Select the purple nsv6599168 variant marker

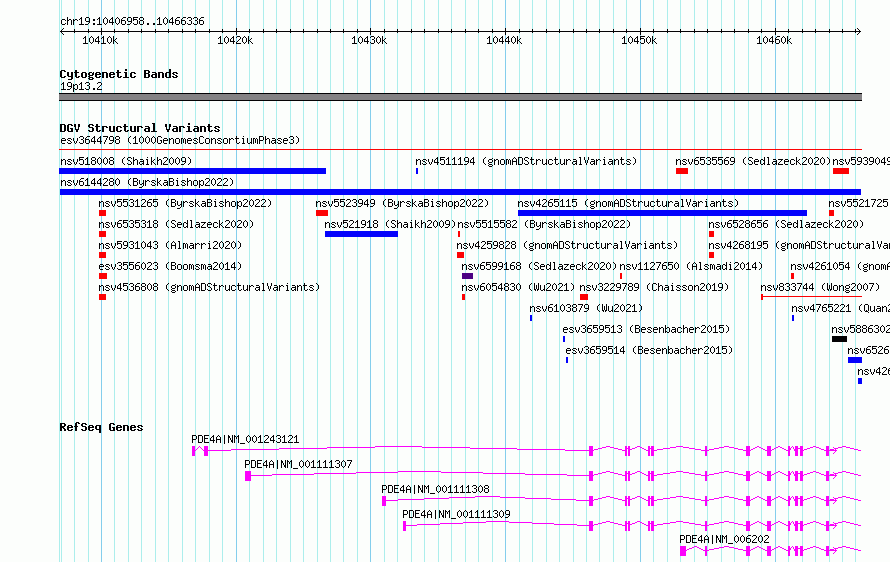coord(467,276)
